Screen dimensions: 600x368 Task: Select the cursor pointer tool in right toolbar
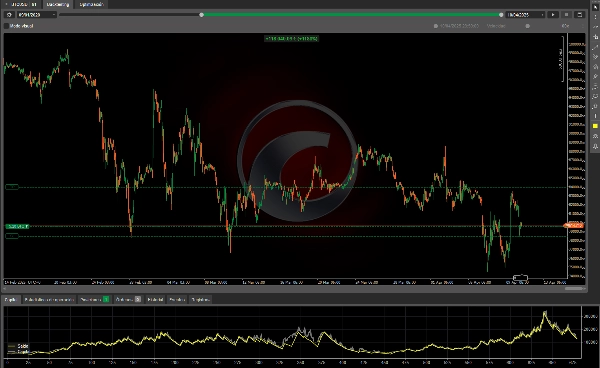pyautogui.click(x=595, y=7)
